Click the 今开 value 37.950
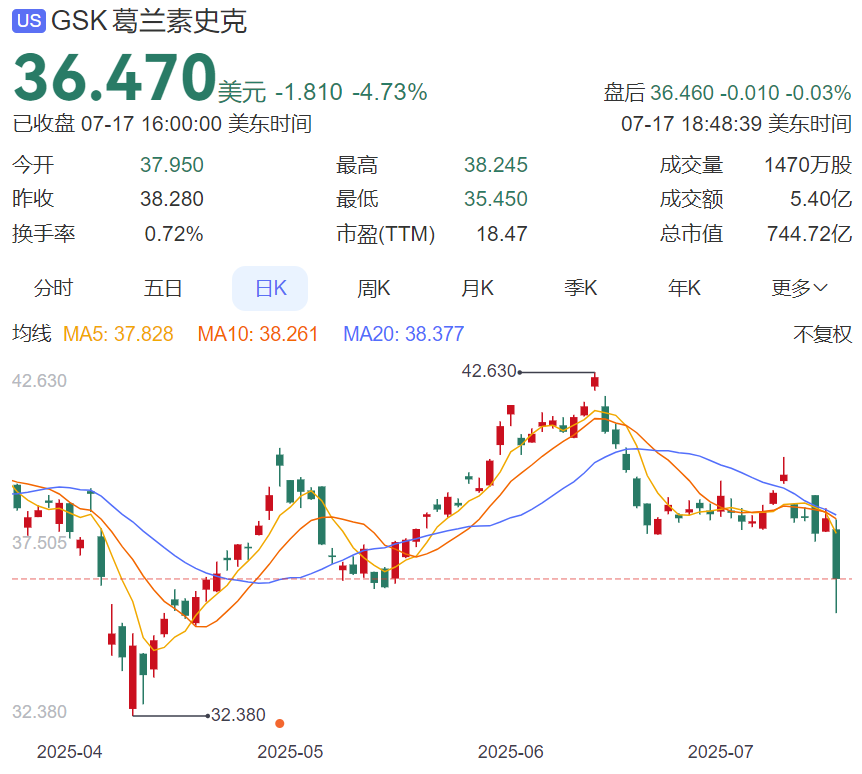862x774 pixels. pyautogui.click(x=172, y=165)
